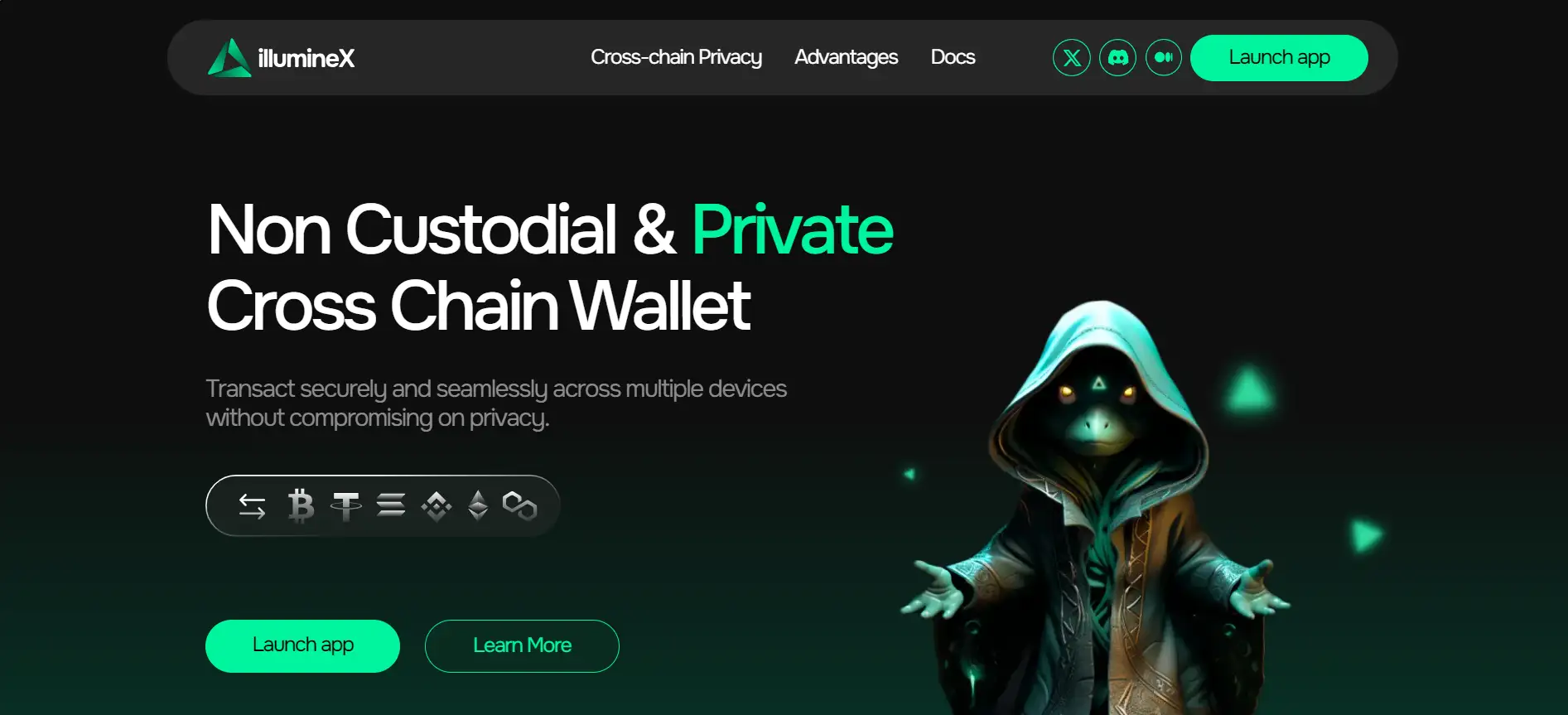Screen dimensions: 1568x715
Task: Click the Learn More button
Action: [x=522, y=646]
